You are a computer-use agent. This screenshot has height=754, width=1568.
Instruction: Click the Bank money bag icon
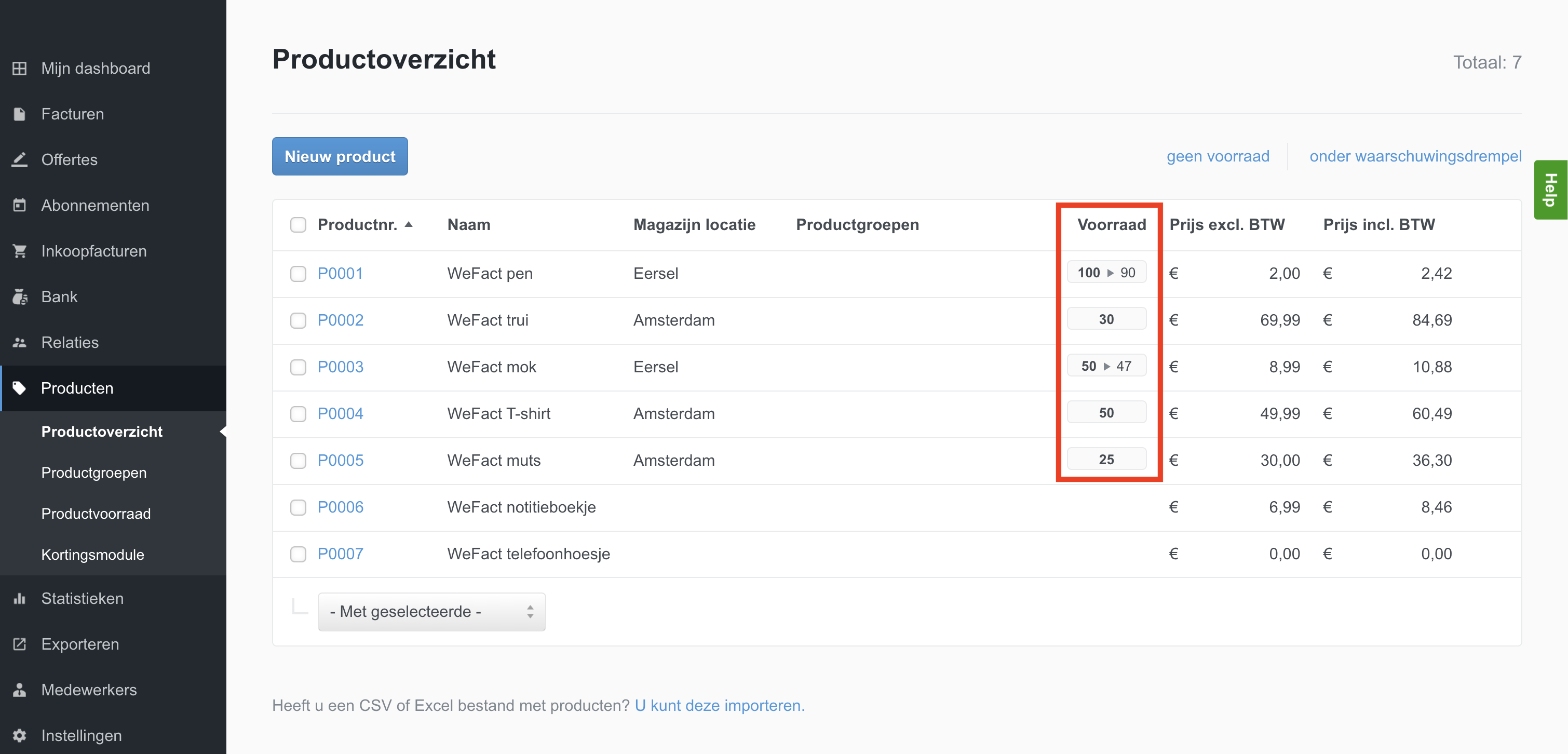click(x=20, y=297)
